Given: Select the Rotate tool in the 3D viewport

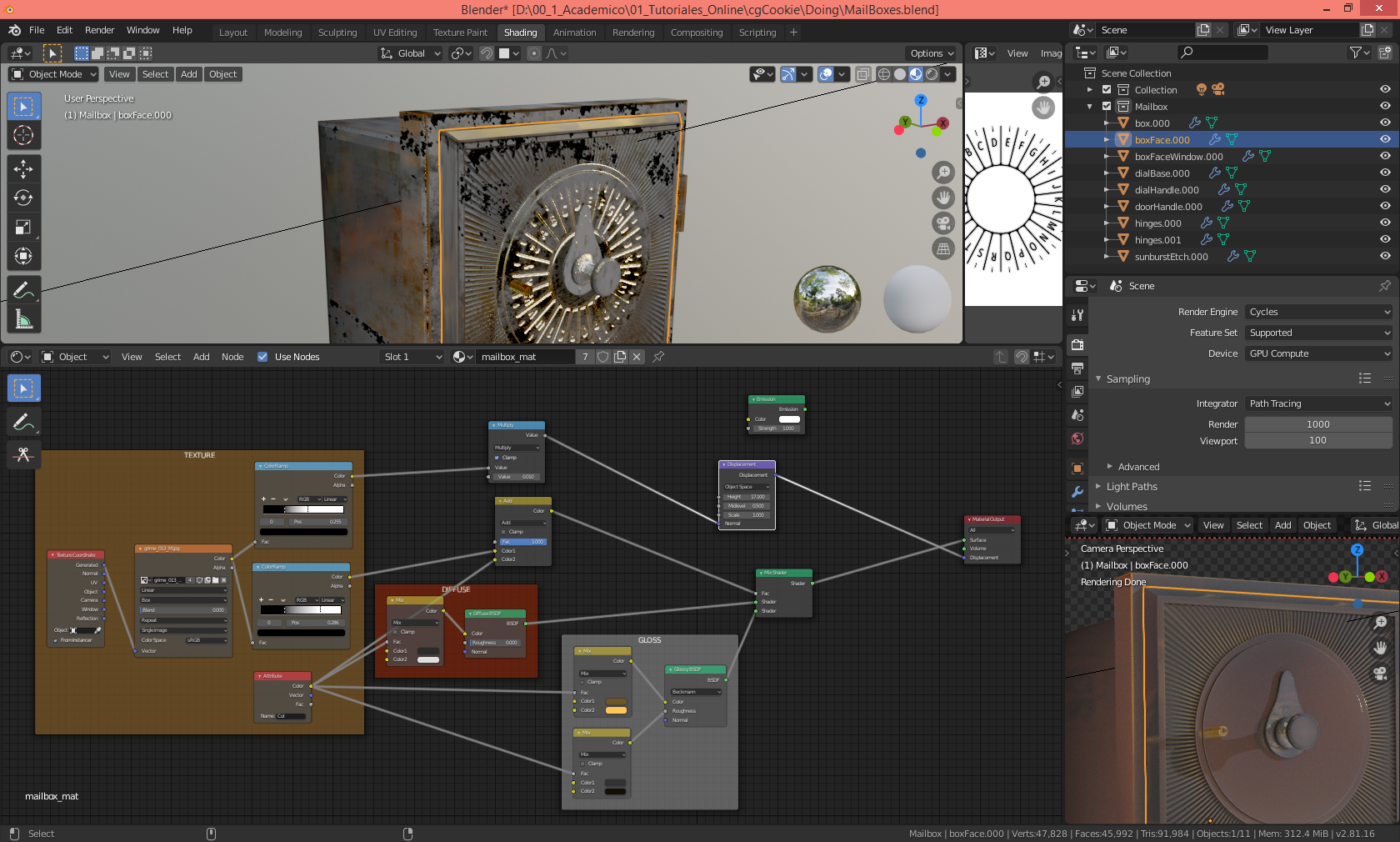Looking at the screenshot, I should click(23, 198).
